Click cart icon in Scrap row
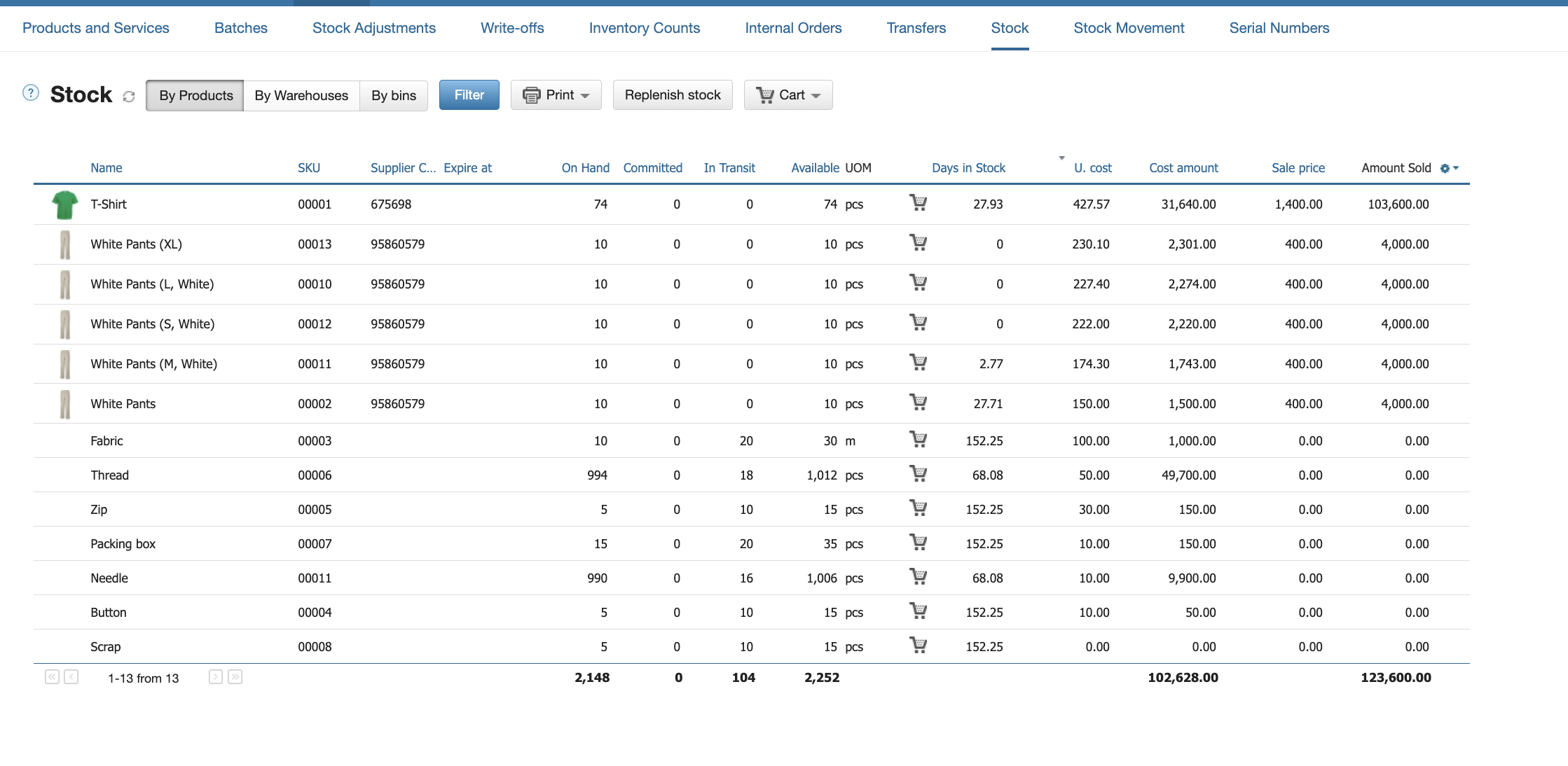The image size is (1568, 766). click(x=918, y=646)
